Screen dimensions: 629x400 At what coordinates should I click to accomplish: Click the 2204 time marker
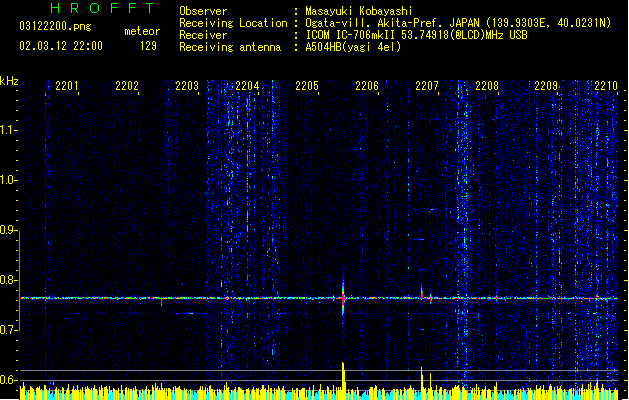point(247,85)
